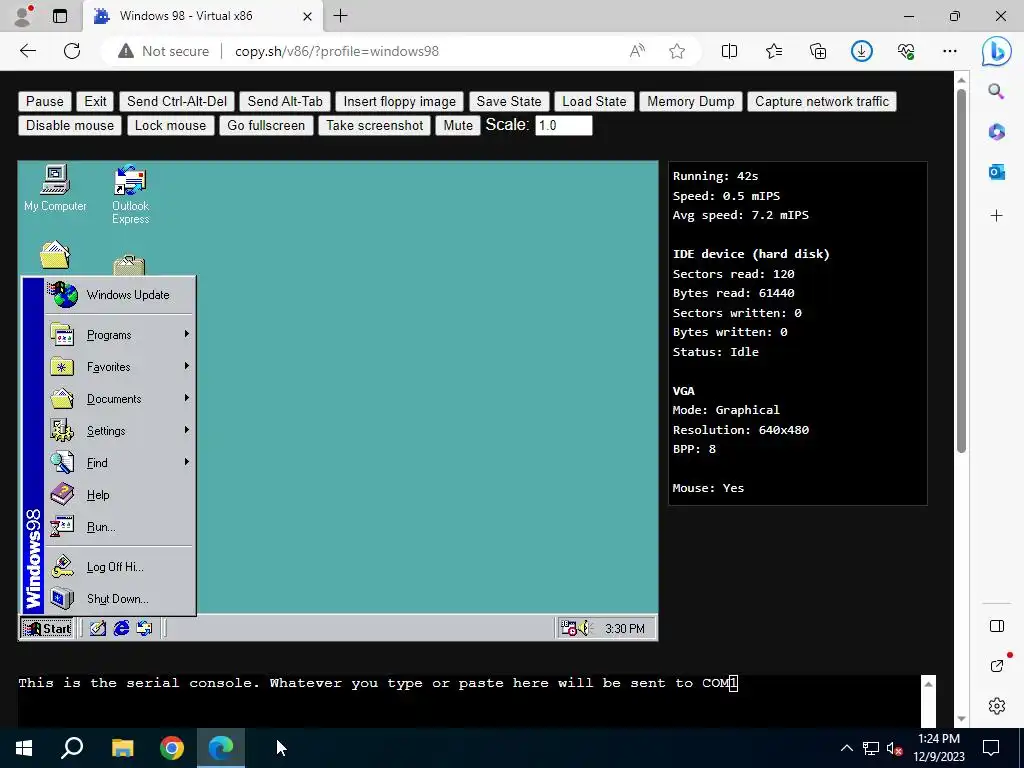Open Task Scheduler tray icon
Viewport: 1024px width, 768px height.
pyautogui.click(x=568, y=628)
